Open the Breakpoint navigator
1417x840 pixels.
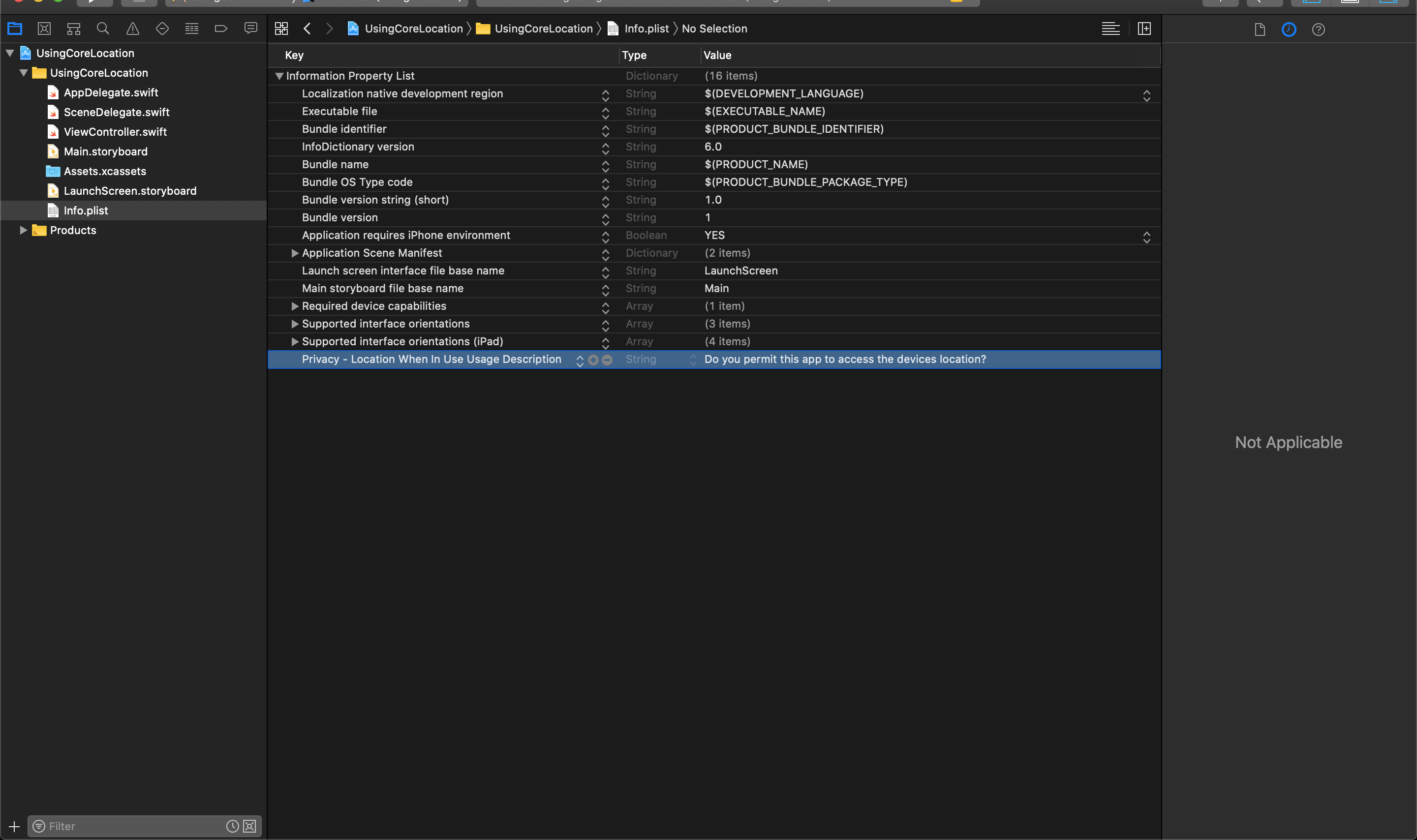tap(221, 29)
